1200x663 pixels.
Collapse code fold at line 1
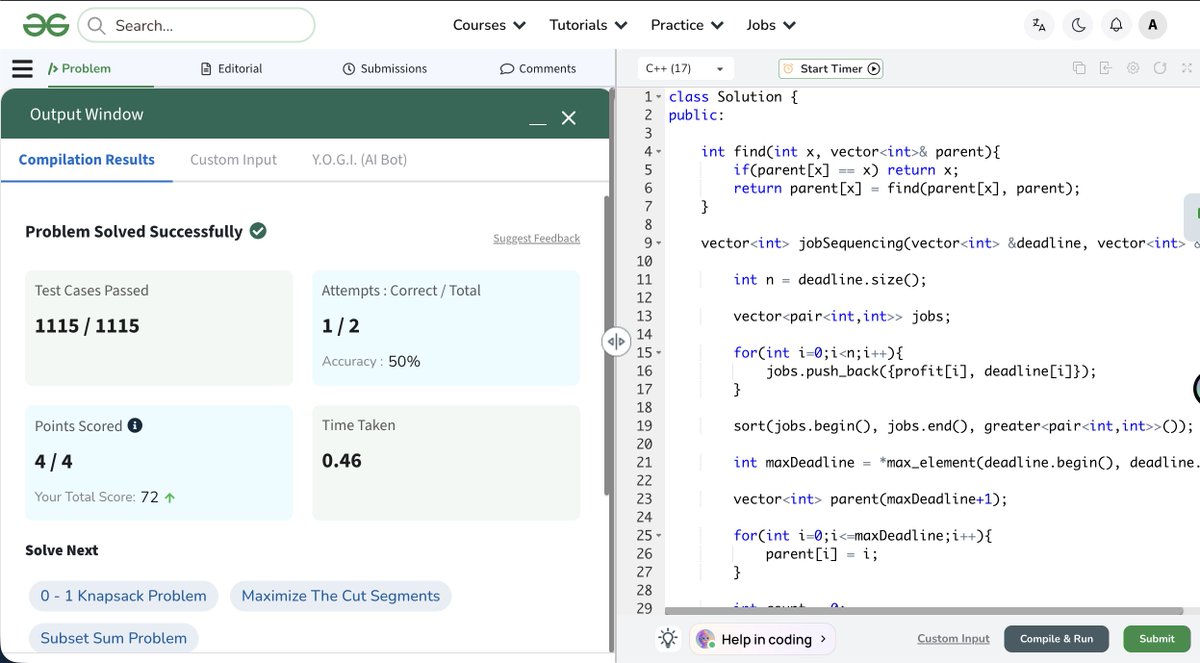pyautogui.click(x=658, y=97)
